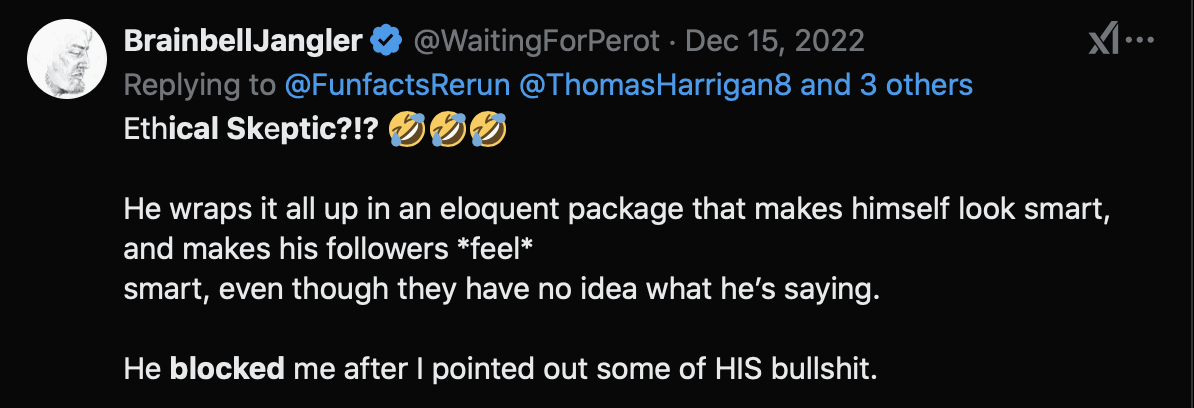
Task: Open the three-dot more options menu
Action: pyautogui.click(x=1140, y=41)
